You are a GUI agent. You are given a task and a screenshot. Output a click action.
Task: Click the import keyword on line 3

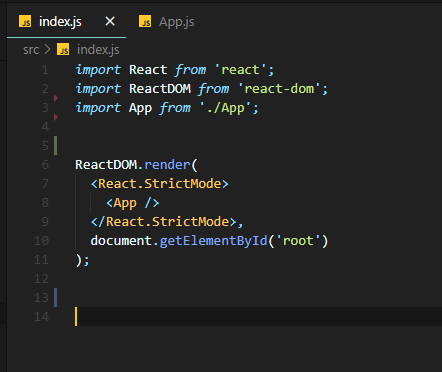pos(98,108)
